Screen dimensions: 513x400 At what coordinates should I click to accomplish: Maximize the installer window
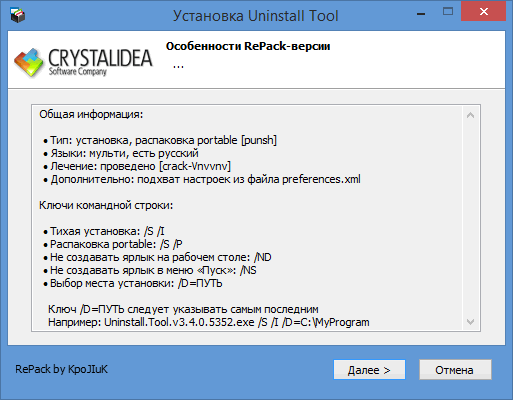[x=448, y=12]
